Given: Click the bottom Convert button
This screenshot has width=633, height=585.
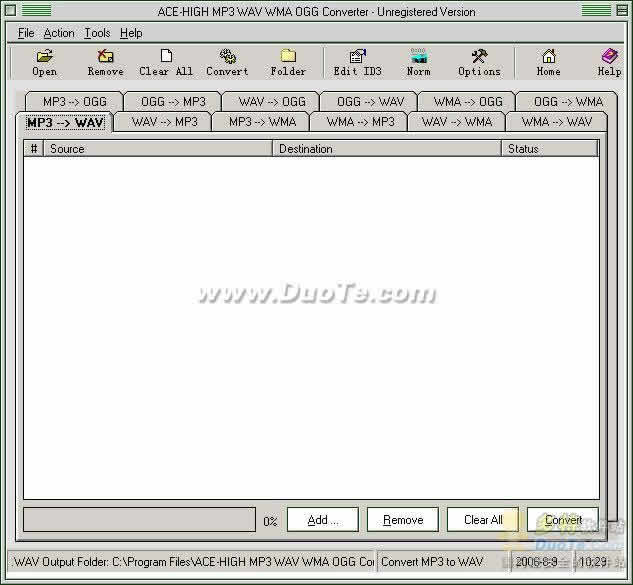Looking at the screenshot, I should coord(563,520).
